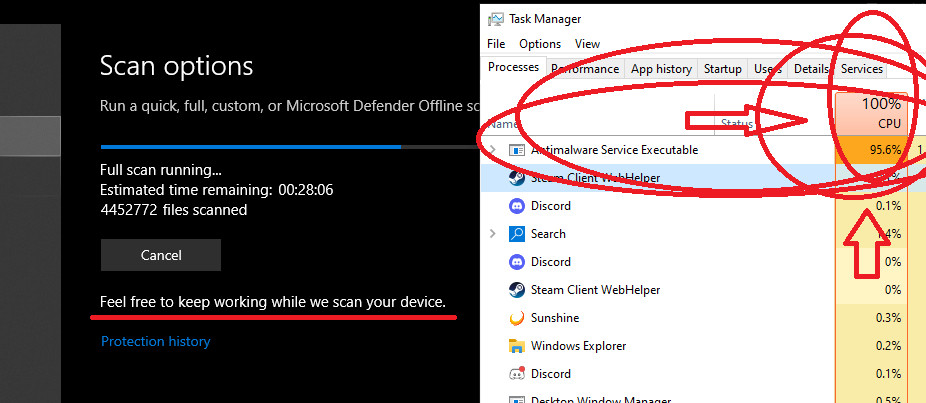Click the Windows Explorer folder icon
Viewport: 926px width, 403px height.
[517, 346]
